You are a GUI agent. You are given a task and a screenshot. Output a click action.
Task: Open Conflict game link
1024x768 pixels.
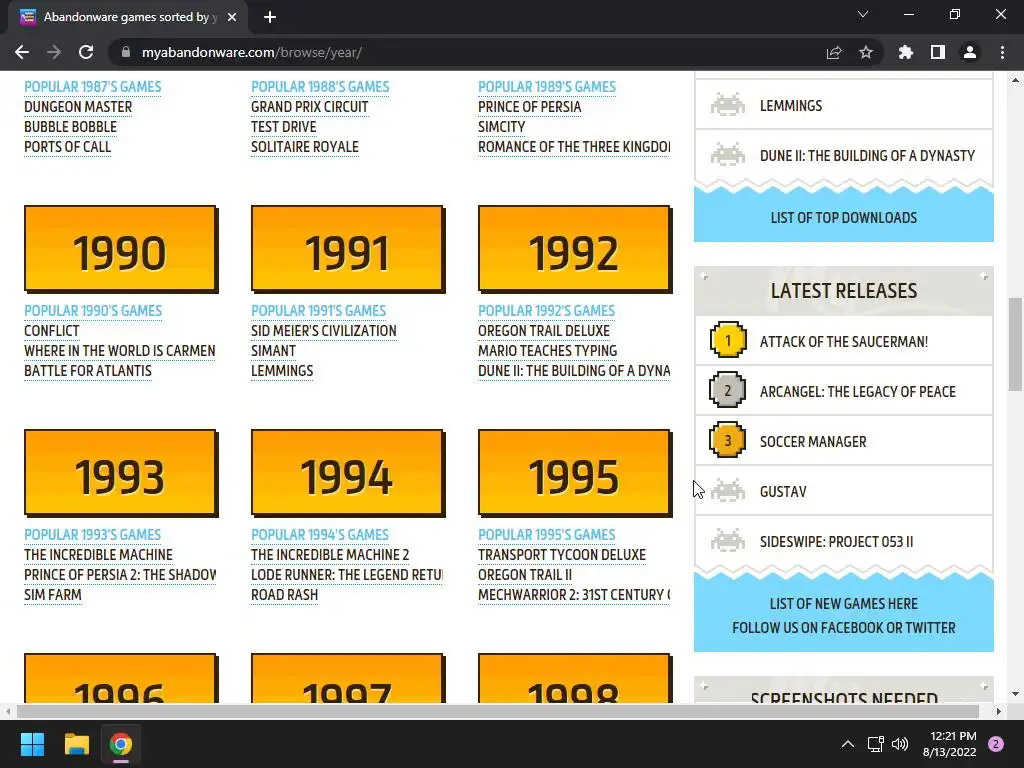pyautogui.click(x=52, y=331)
